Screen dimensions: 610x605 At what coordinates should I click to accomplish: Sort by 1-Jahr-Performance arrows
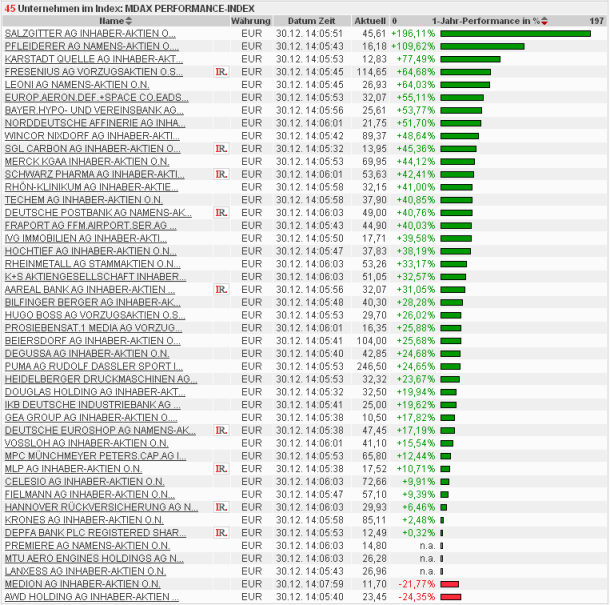point(545,21)
